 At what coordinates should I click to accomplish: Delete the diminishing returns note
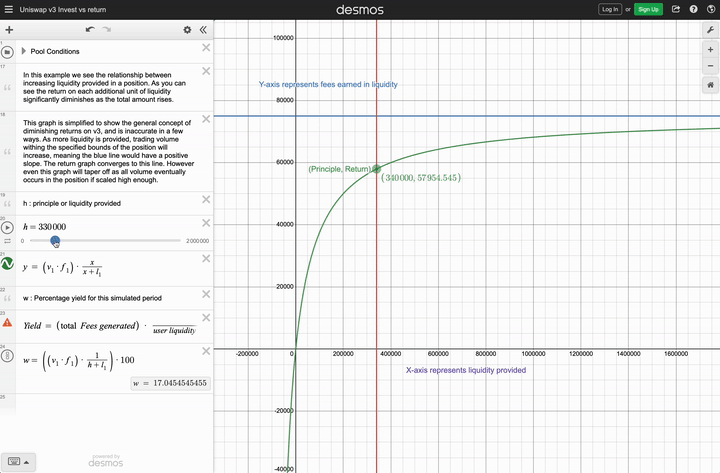point(206,71)
